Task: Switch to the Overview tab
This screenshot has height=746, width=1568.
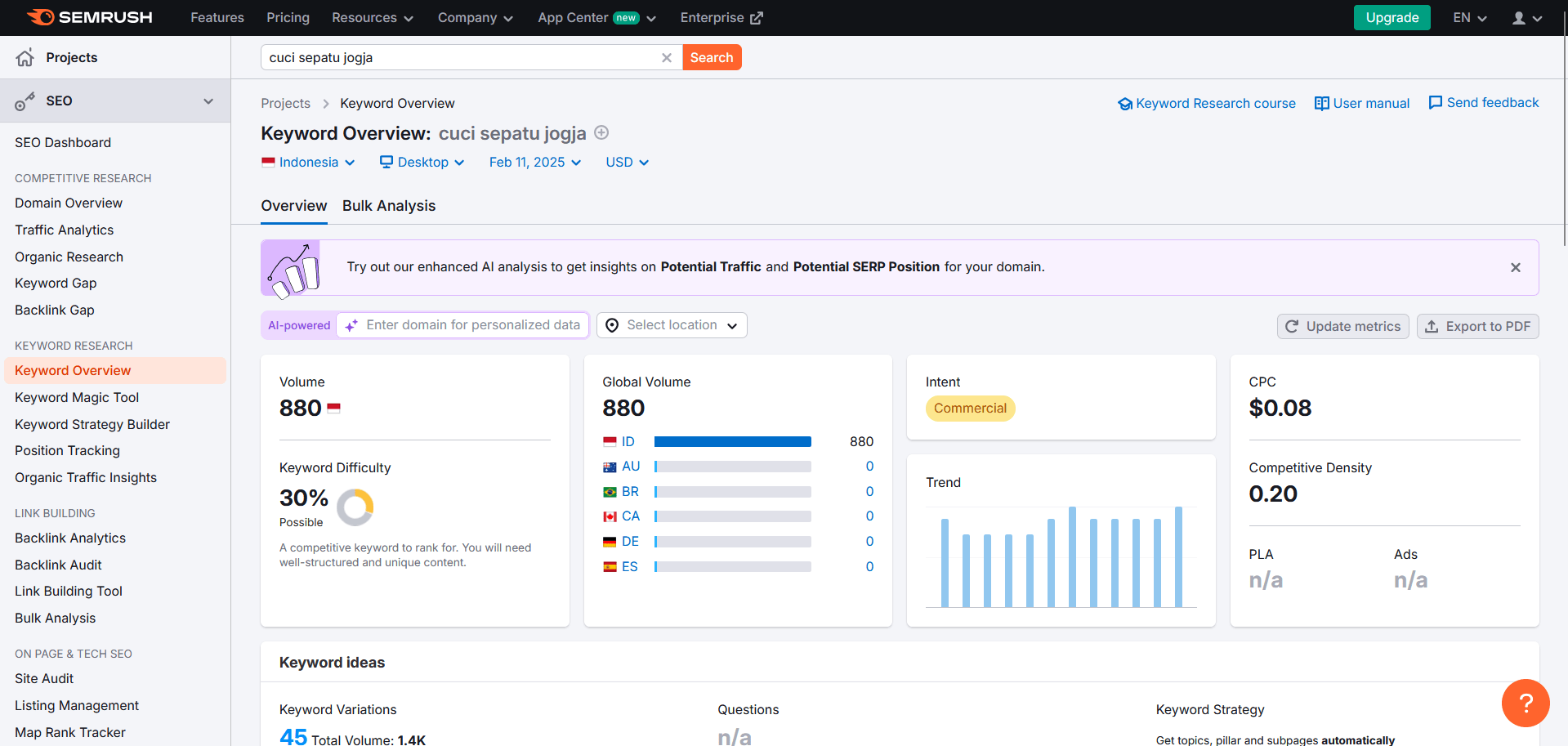Action: pyautogui.click(x=294, y=206)
